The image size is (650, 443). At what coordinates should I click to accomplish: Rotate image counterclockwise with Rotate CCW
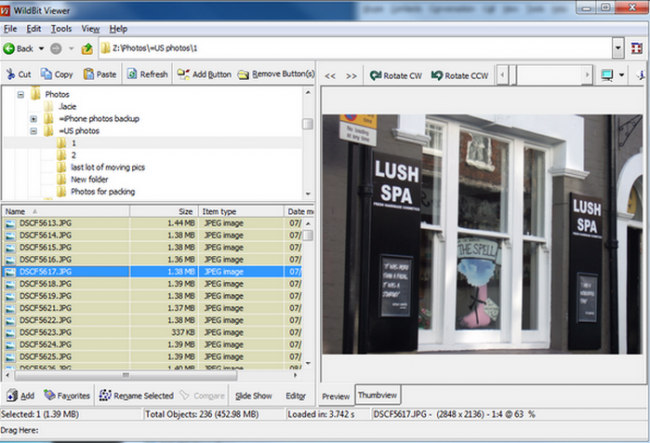pos(460,76)
